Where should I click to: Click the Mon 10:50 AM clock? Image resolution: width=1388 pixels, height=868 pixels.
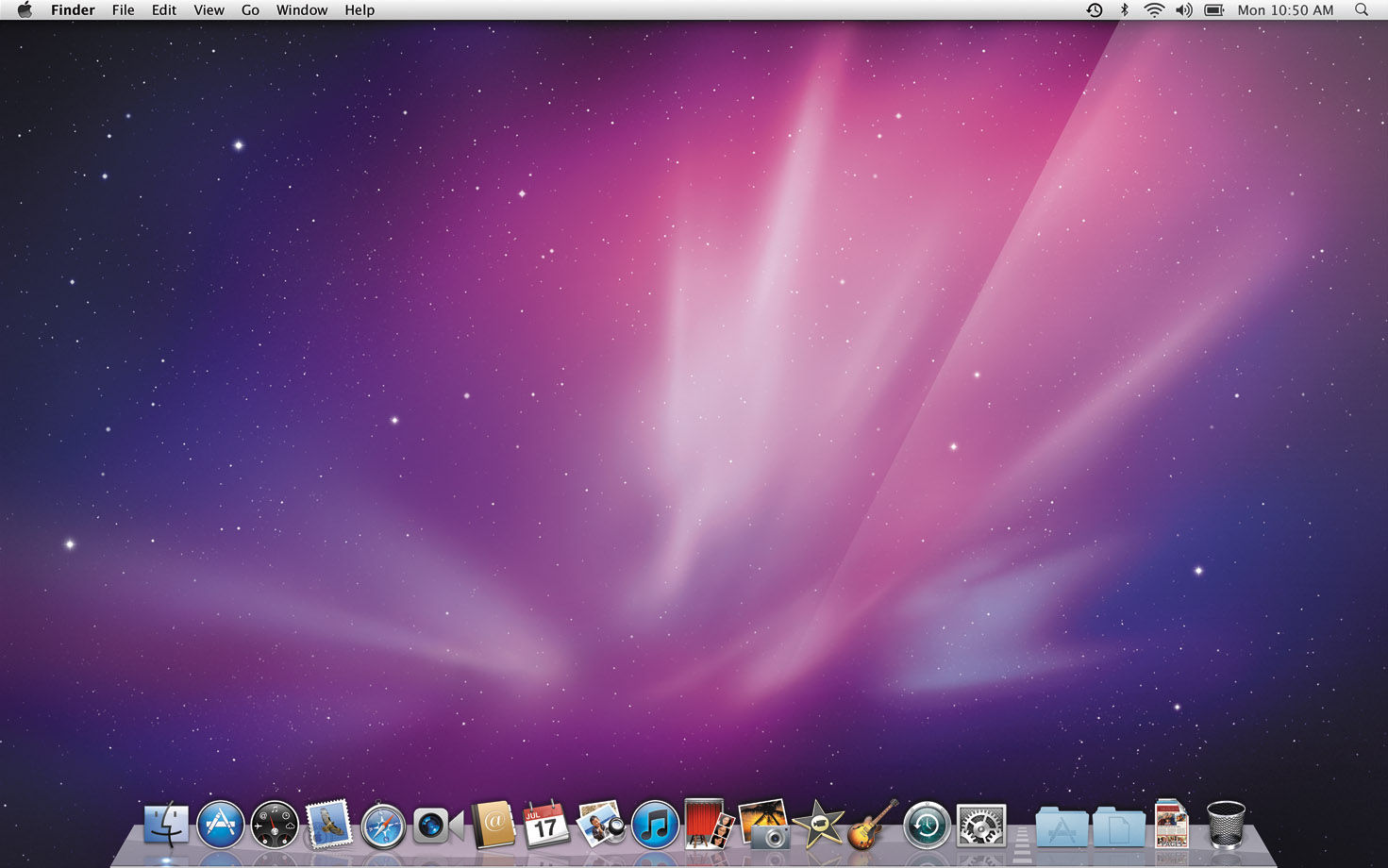coord(1285,10)
